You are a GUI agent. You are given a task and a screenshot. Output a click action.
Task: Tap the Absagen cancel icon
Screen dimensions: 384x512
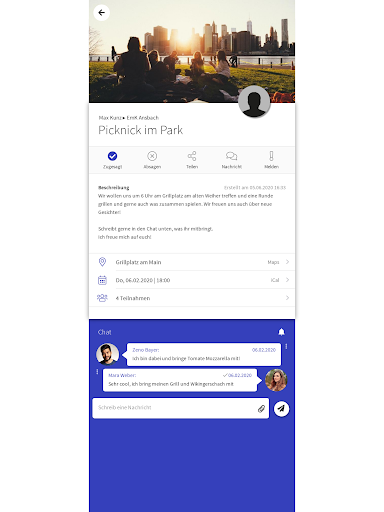click(x=152, y=156)
